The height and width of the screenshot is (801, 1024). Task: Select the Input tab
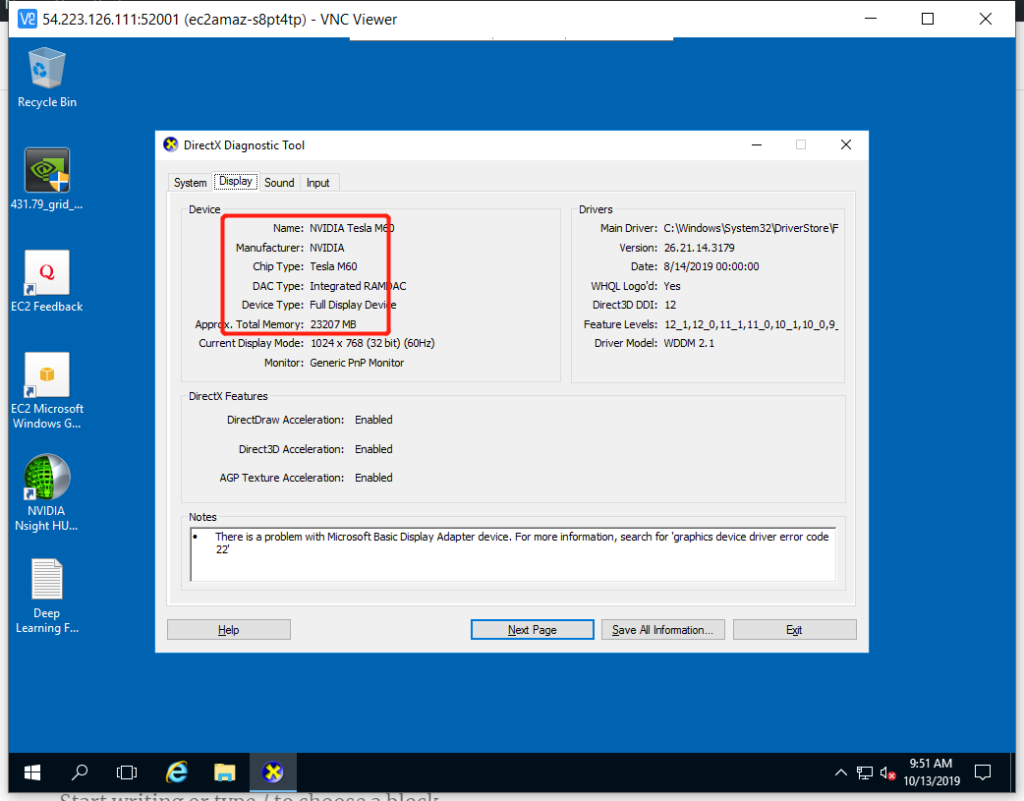pyautogui.click(x=318, y=183)
